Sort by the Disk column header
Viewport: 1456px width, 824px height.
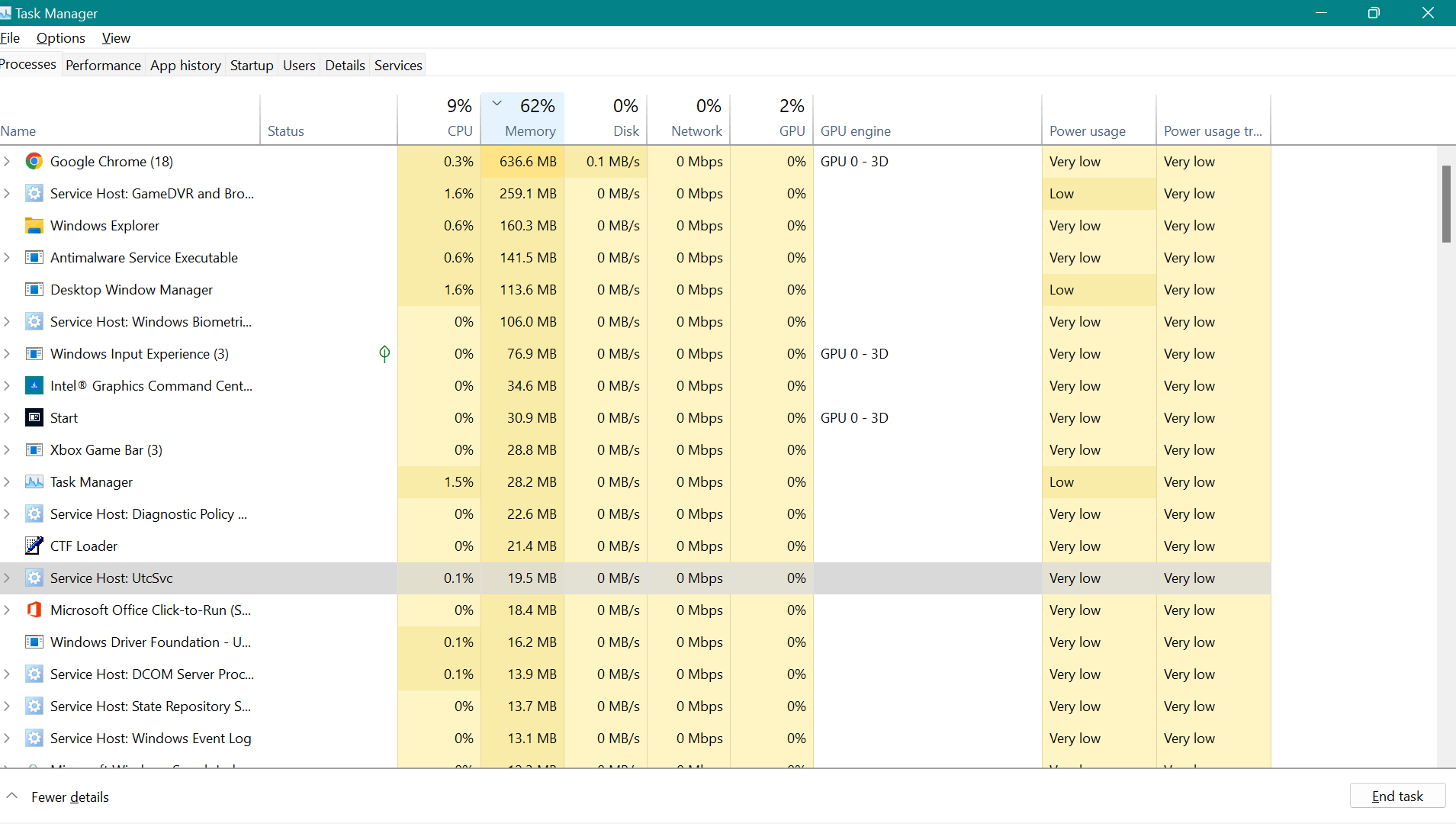[606, 119]
